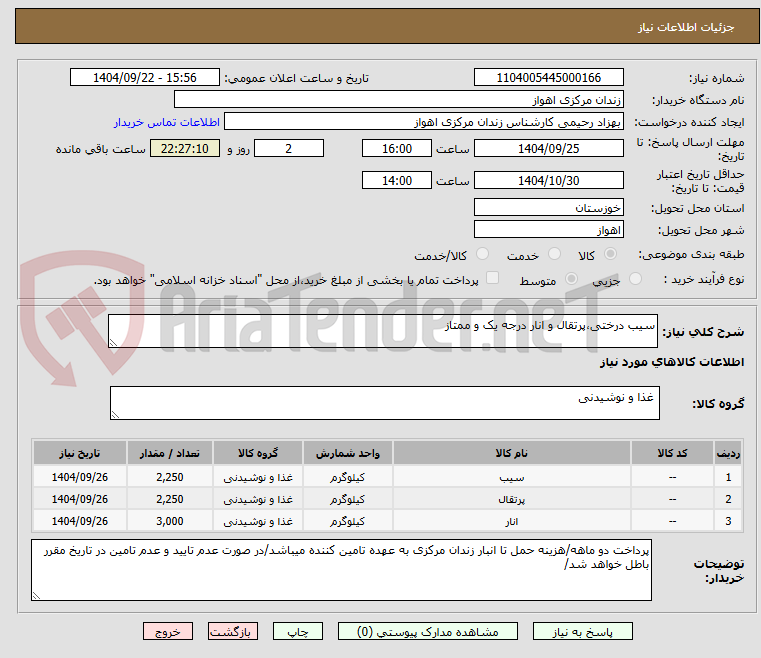Select the جزیی purchase type radio
Screen dimensions: 761x658
[x=635, y=279]
